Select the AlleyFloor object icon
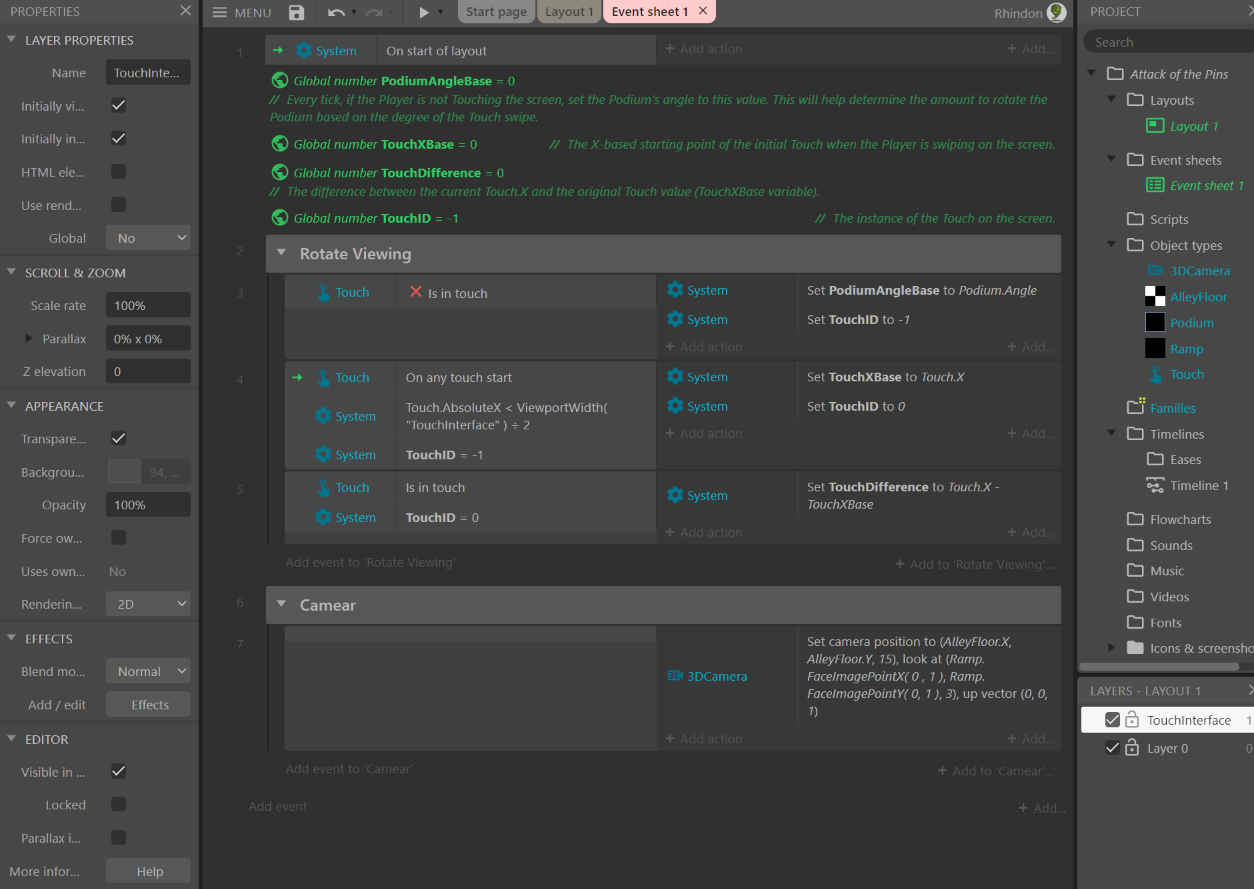The width and height of the screenshot is (1254, 889). click(x=1155, y=297)
